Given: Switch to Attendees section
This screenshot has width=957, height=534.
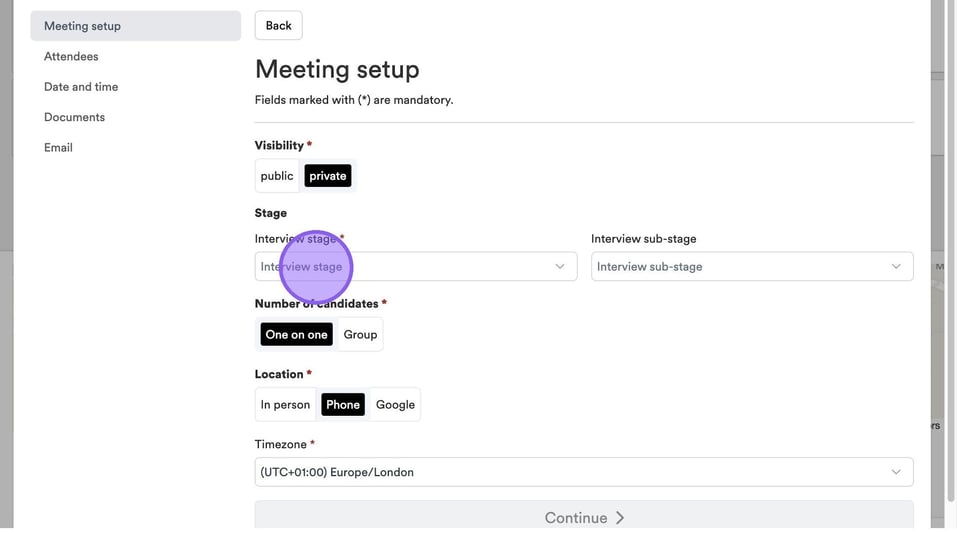Looking at the screenshot, I should pos(71,57).
